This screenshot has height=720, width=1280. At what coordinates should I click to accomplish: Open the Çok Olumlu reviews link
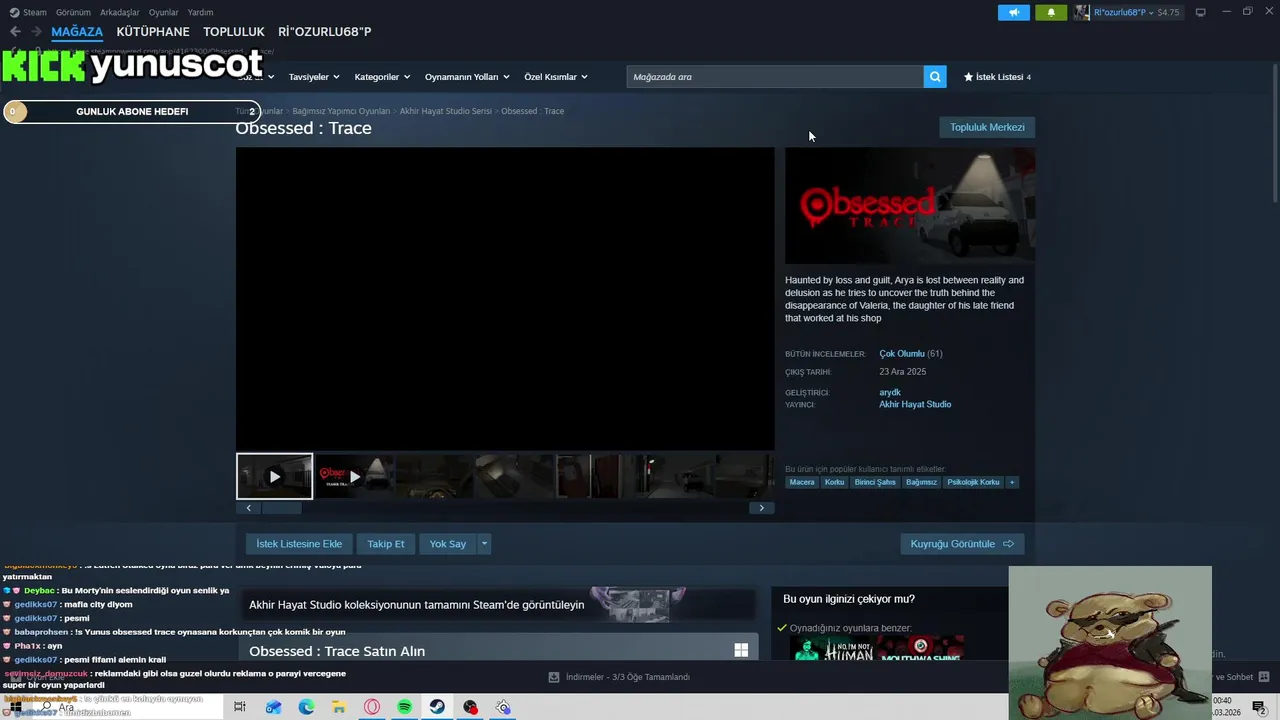(902, 354)
